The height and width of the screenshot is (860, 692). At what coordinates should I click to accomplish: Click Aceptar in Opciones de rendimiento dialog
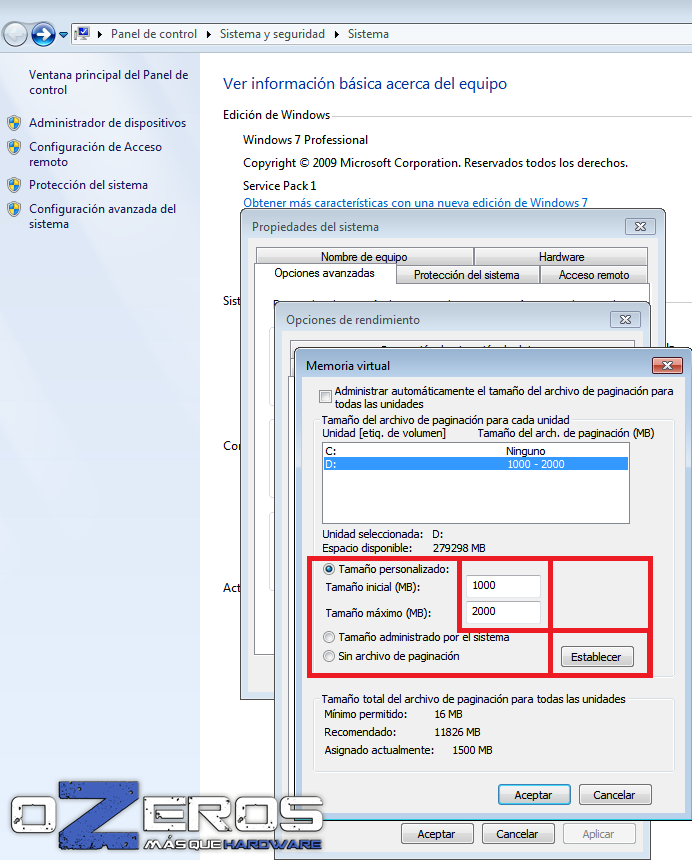[x=437, y=834]
